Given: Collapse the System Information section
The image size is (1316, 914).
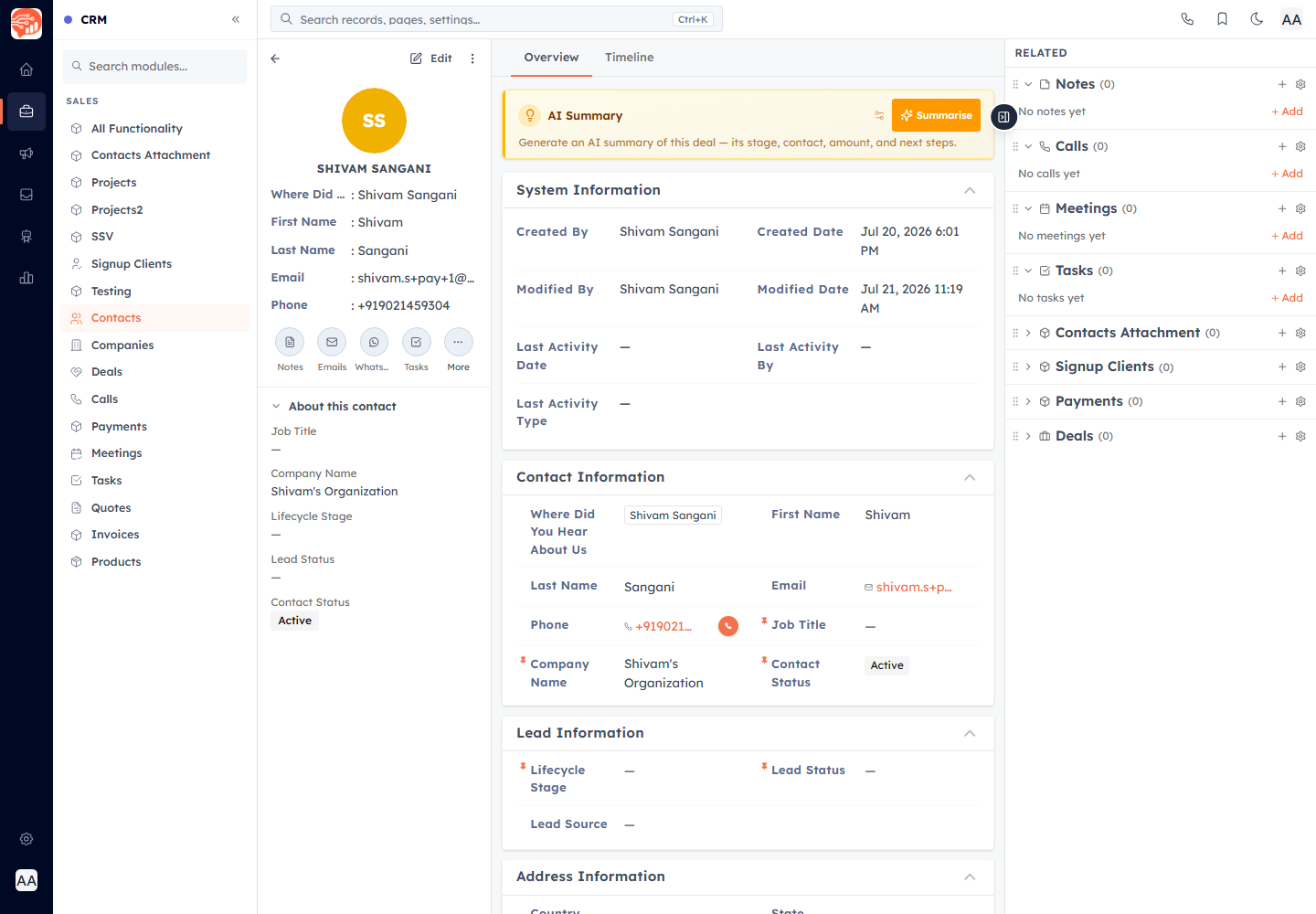Looking at the screenshot, I should pyautogui.click(x=970, y=190).
